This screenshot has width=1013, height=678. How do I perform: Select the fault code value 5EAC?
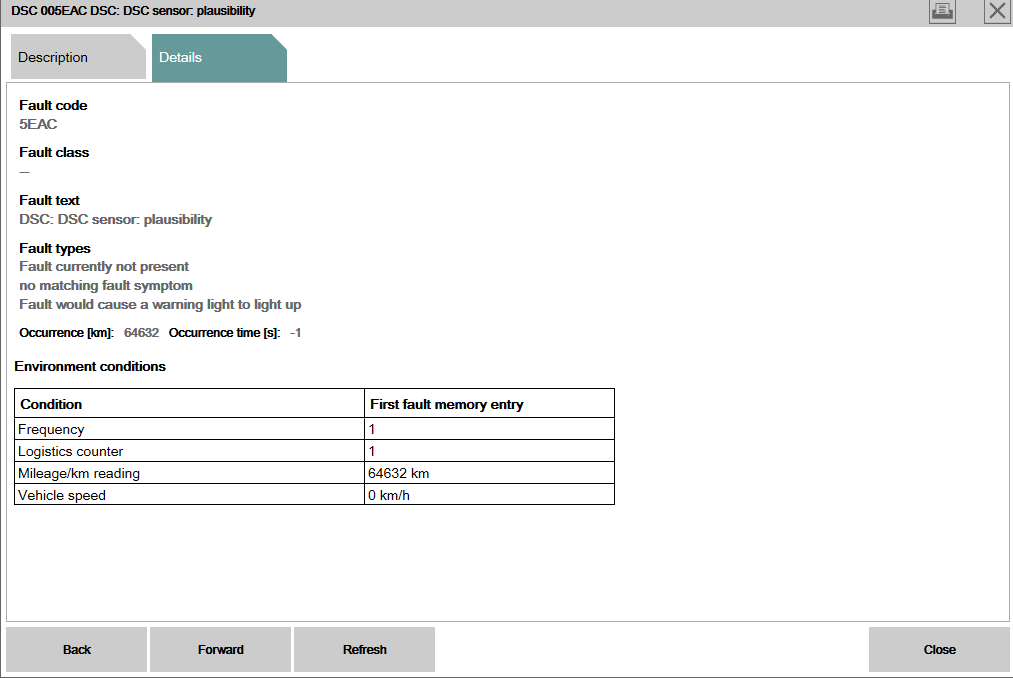(x=38, y=124)
